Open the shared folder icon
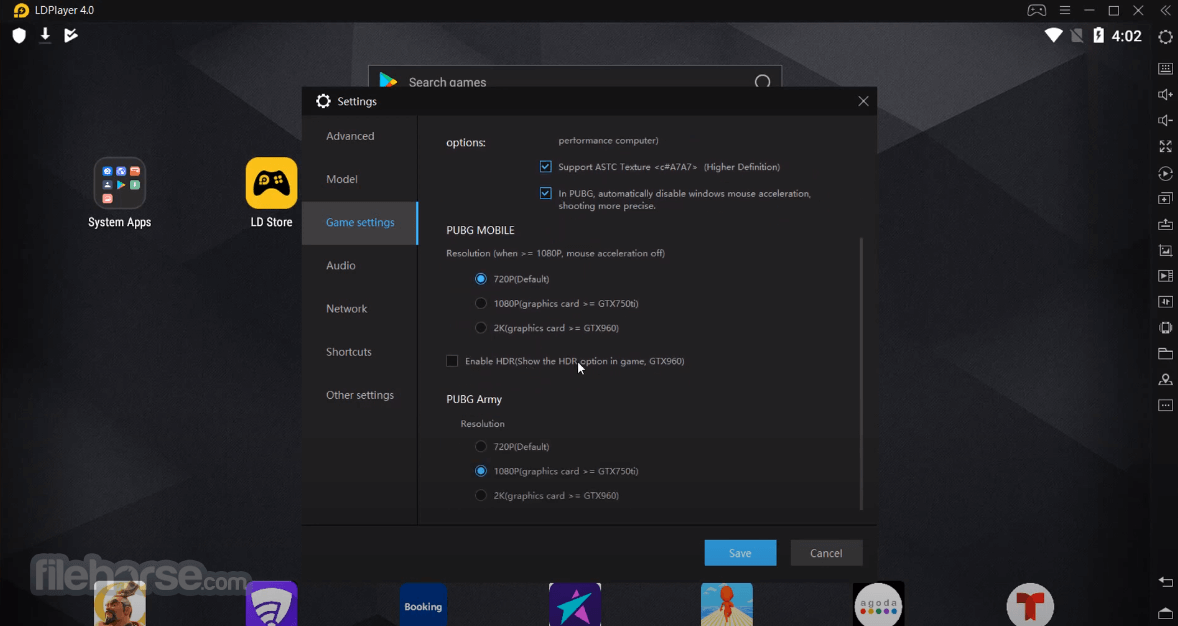Screen dimensions: 1178x626 click(1165, 353)
